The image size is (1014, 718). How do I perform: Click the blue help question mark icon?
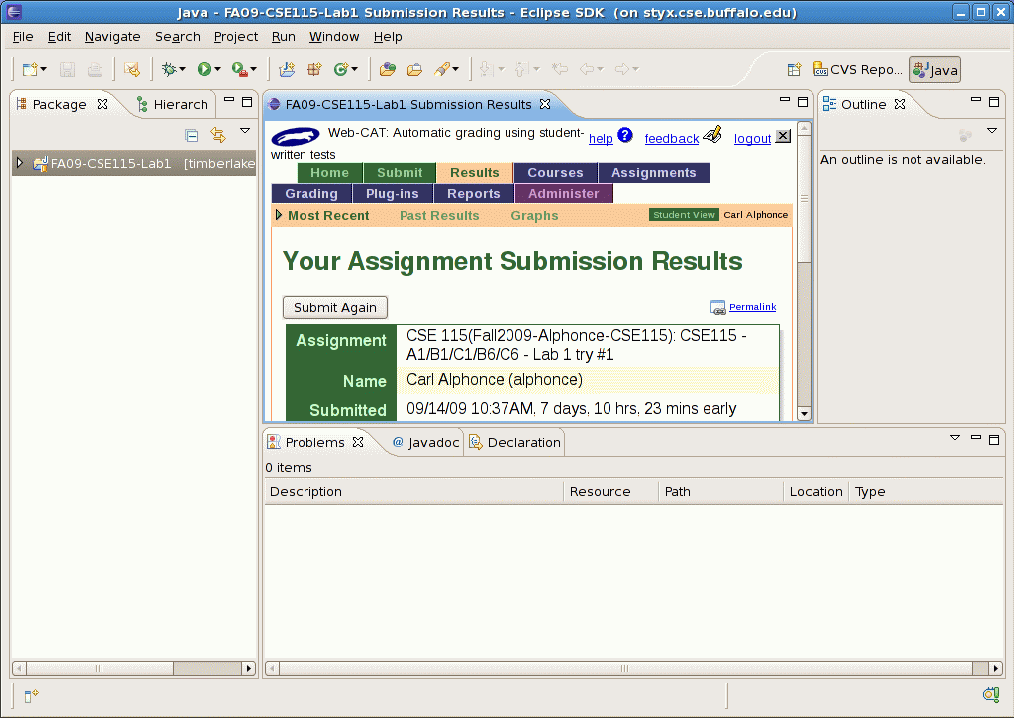tap(625, 136)
